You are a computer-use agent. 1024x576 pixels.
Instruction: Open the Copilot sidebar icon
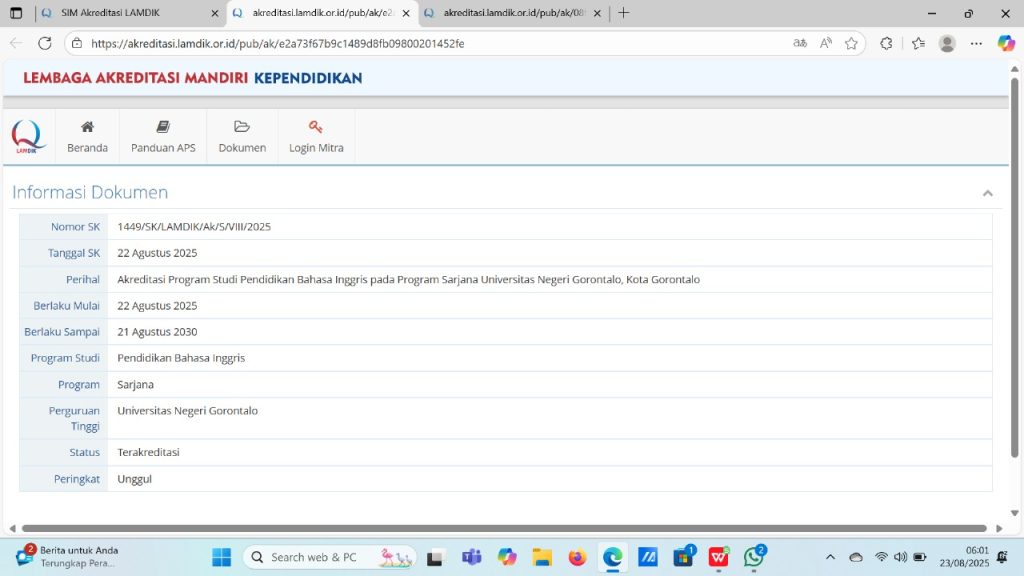pyautogui.click(x=1006, y=43)
